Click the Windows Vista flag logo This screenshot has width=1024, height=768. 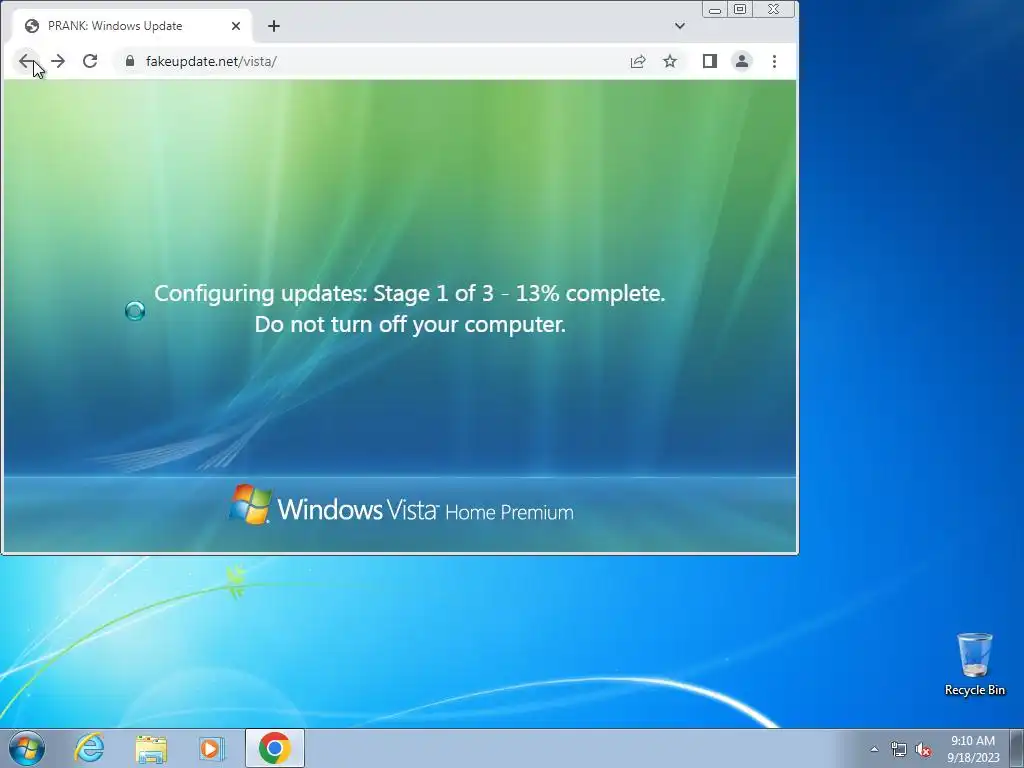coord(250,504)
